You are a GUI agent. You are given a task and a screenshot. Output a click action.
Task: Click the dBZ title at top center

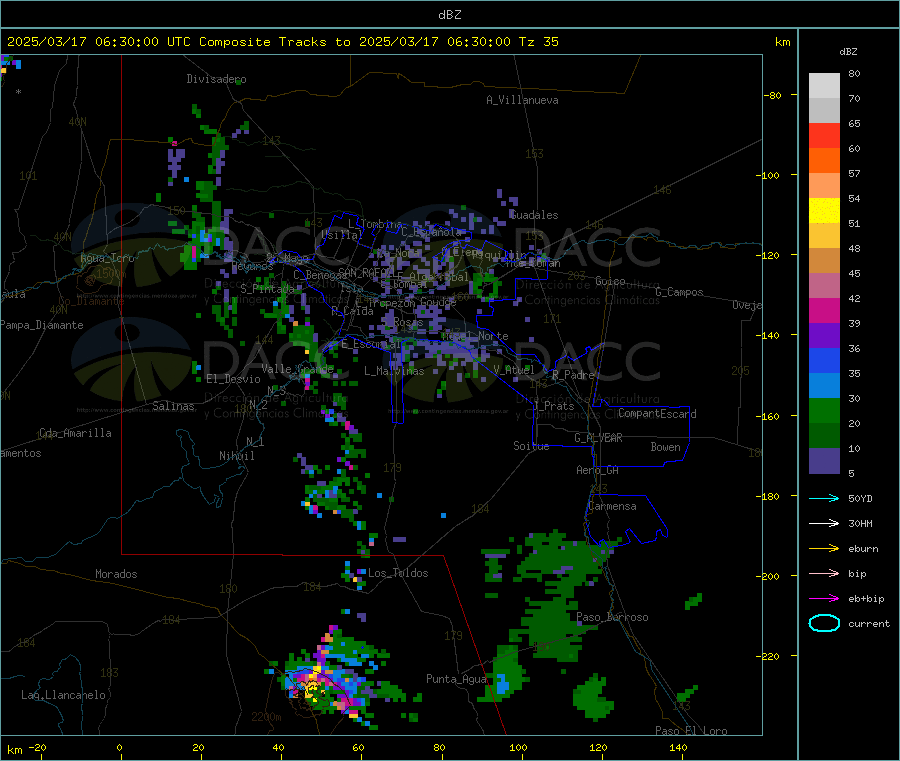coord(449,15)
